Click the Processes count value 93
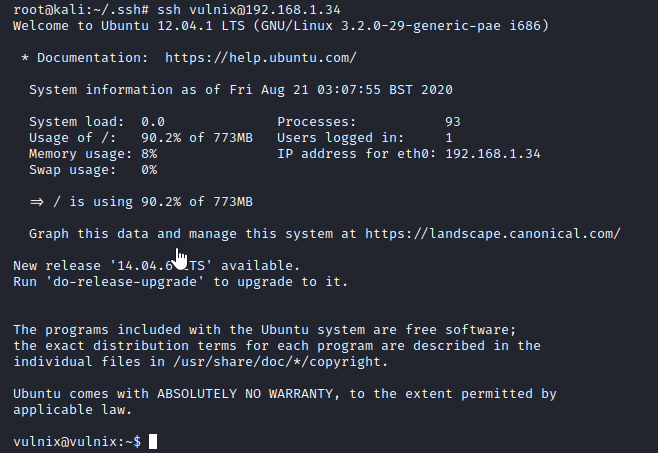658x453 pixels. (453, 122)
